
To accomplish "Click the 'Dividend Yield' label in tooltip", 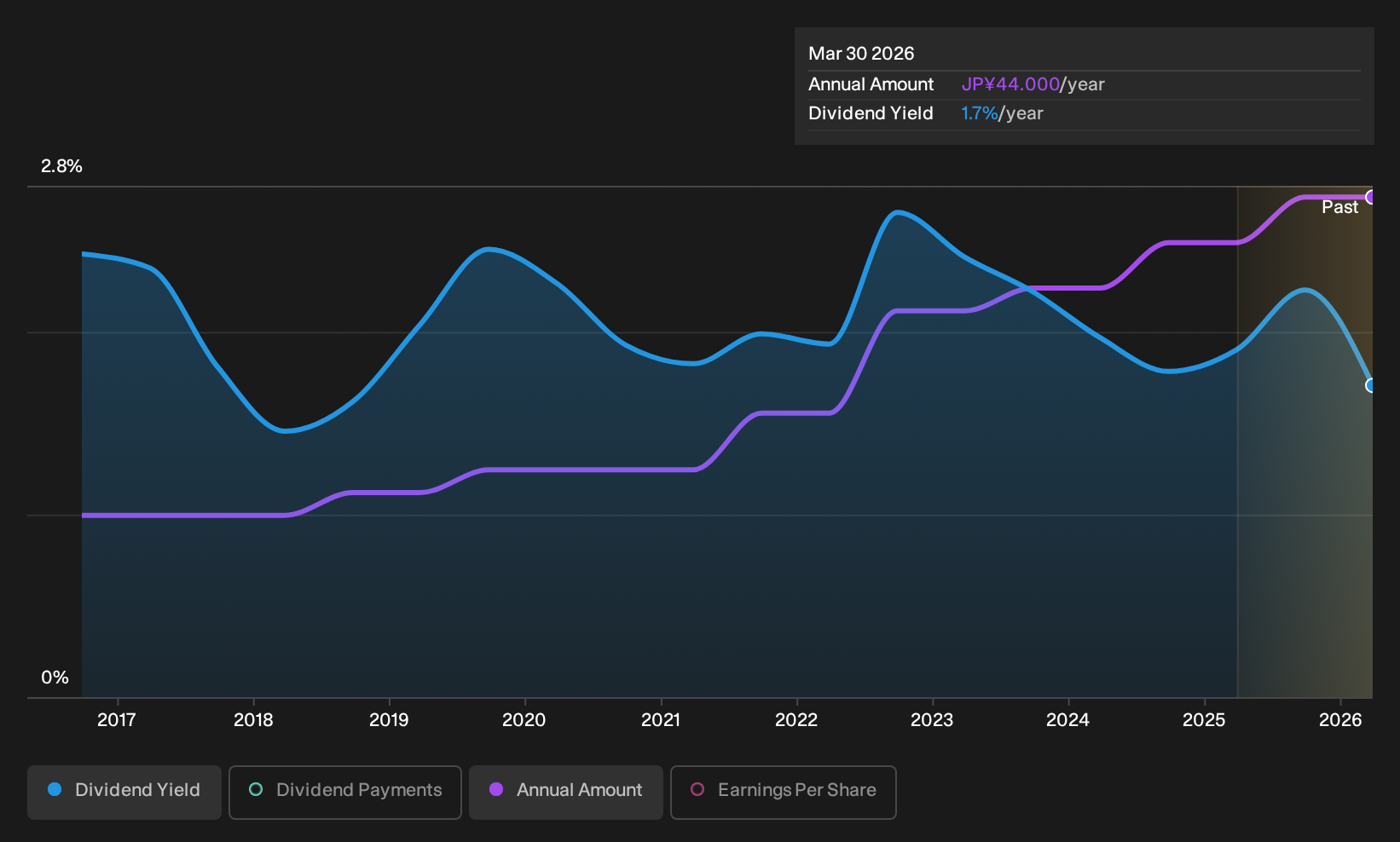I will click(871, 113).
